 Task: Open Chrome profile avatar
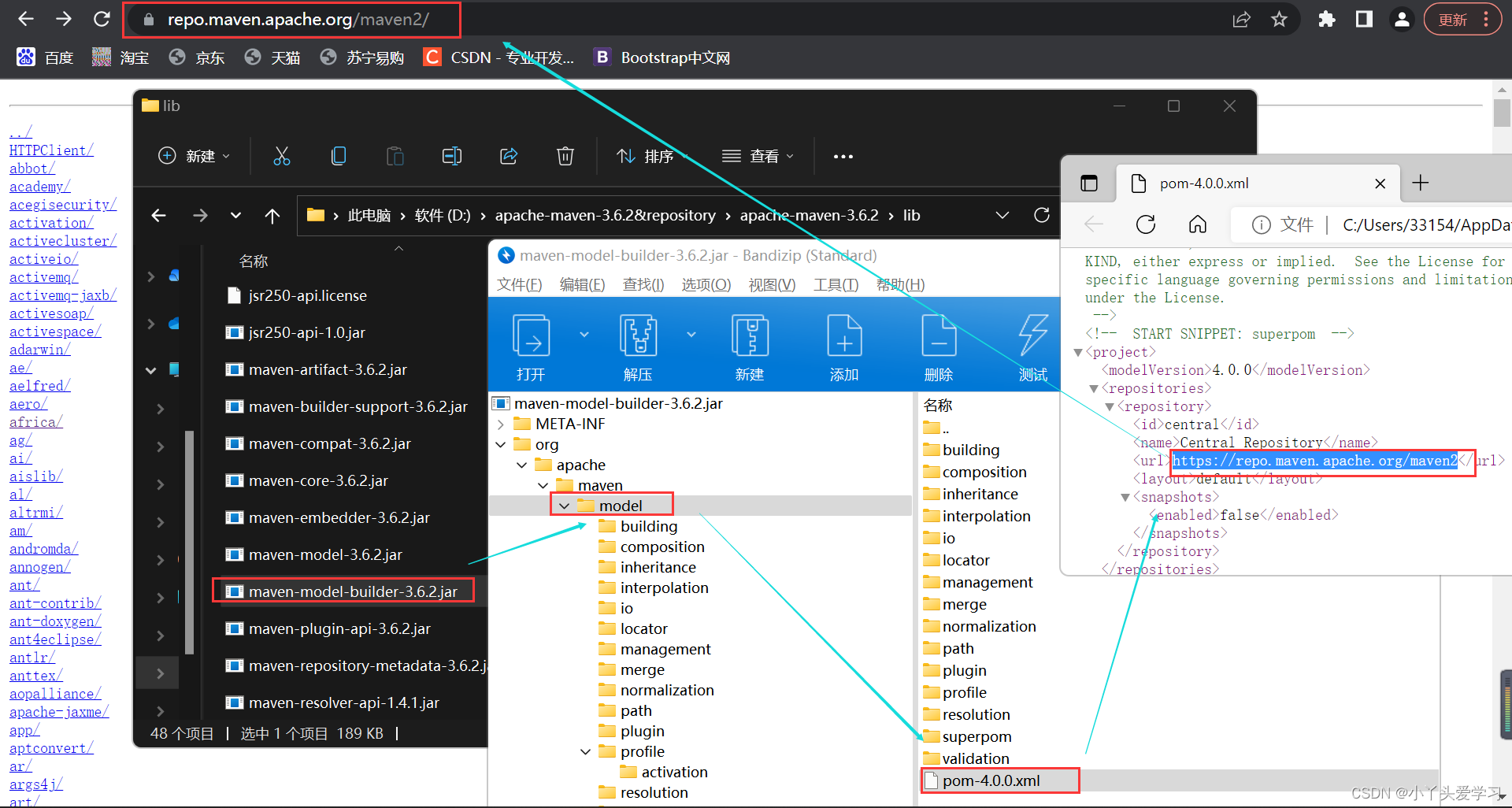(1402, 19)
